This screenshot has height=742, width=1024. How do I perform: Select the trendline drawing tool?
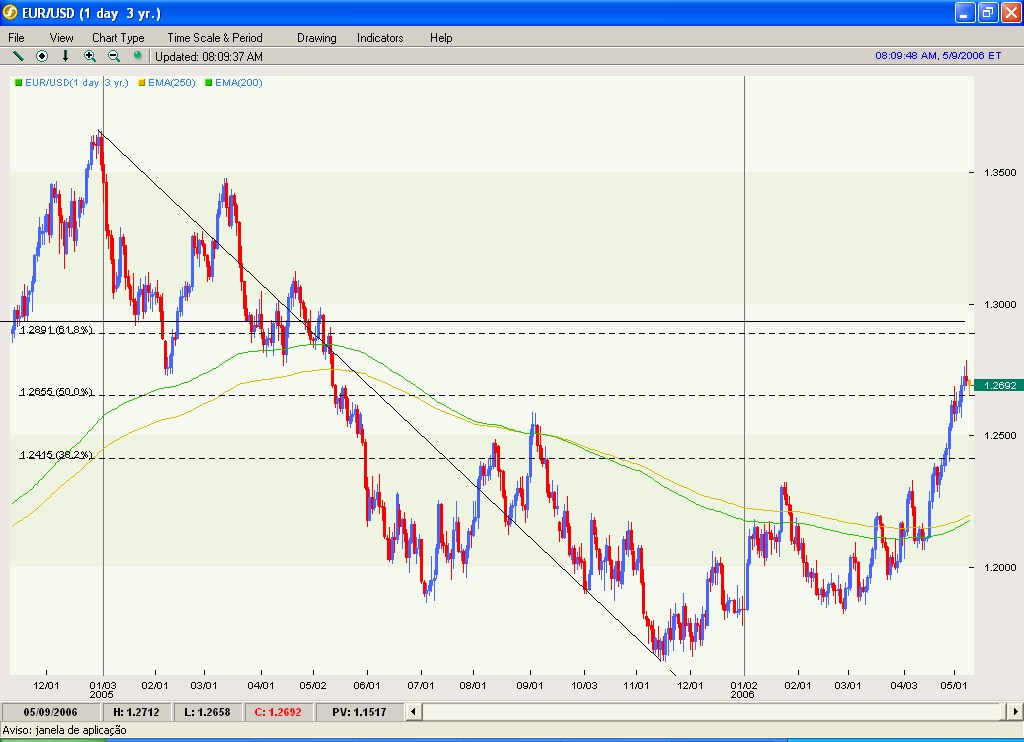pos(18,56)
